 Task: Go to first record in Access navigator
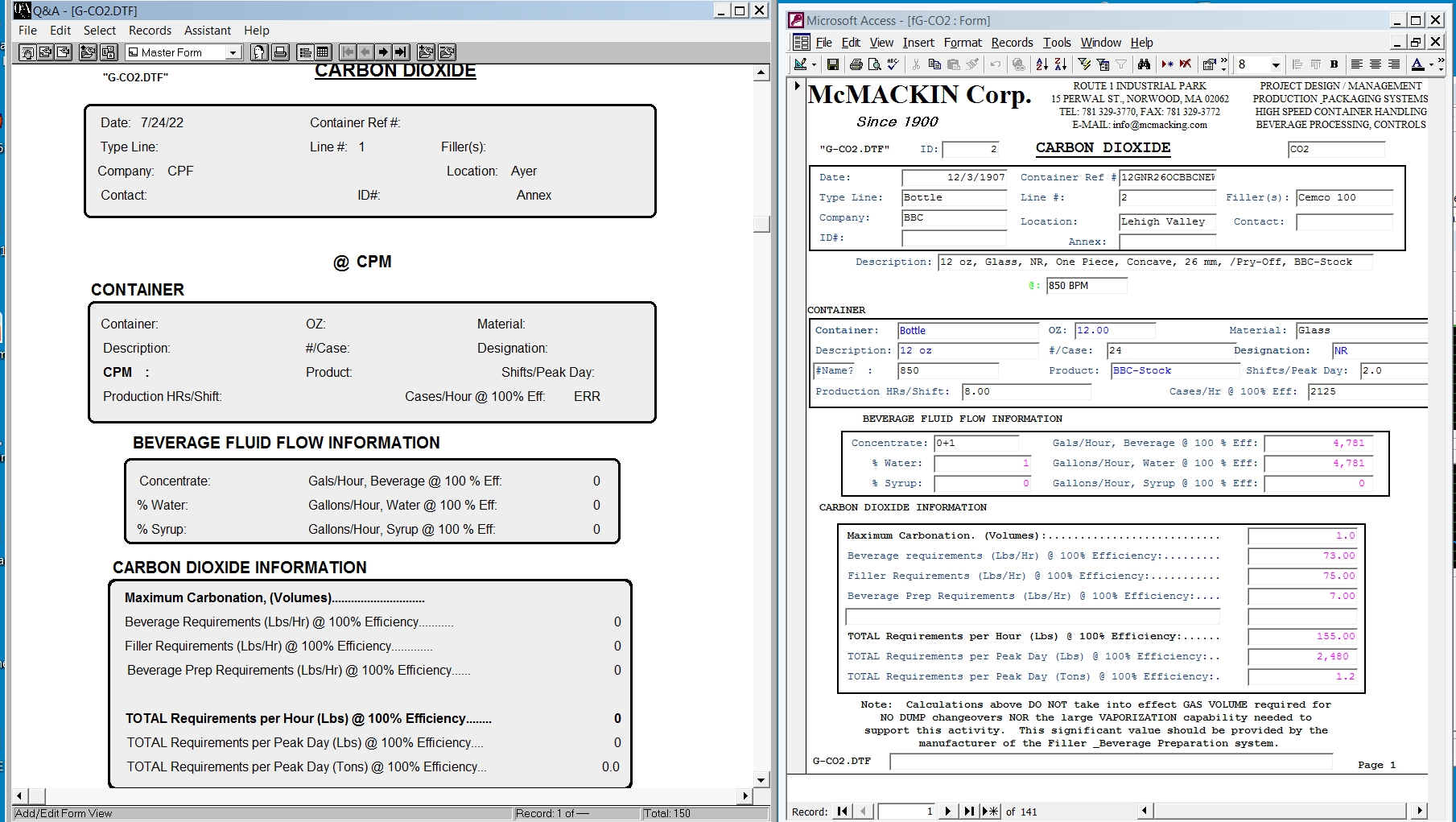(x=842, y=812)
